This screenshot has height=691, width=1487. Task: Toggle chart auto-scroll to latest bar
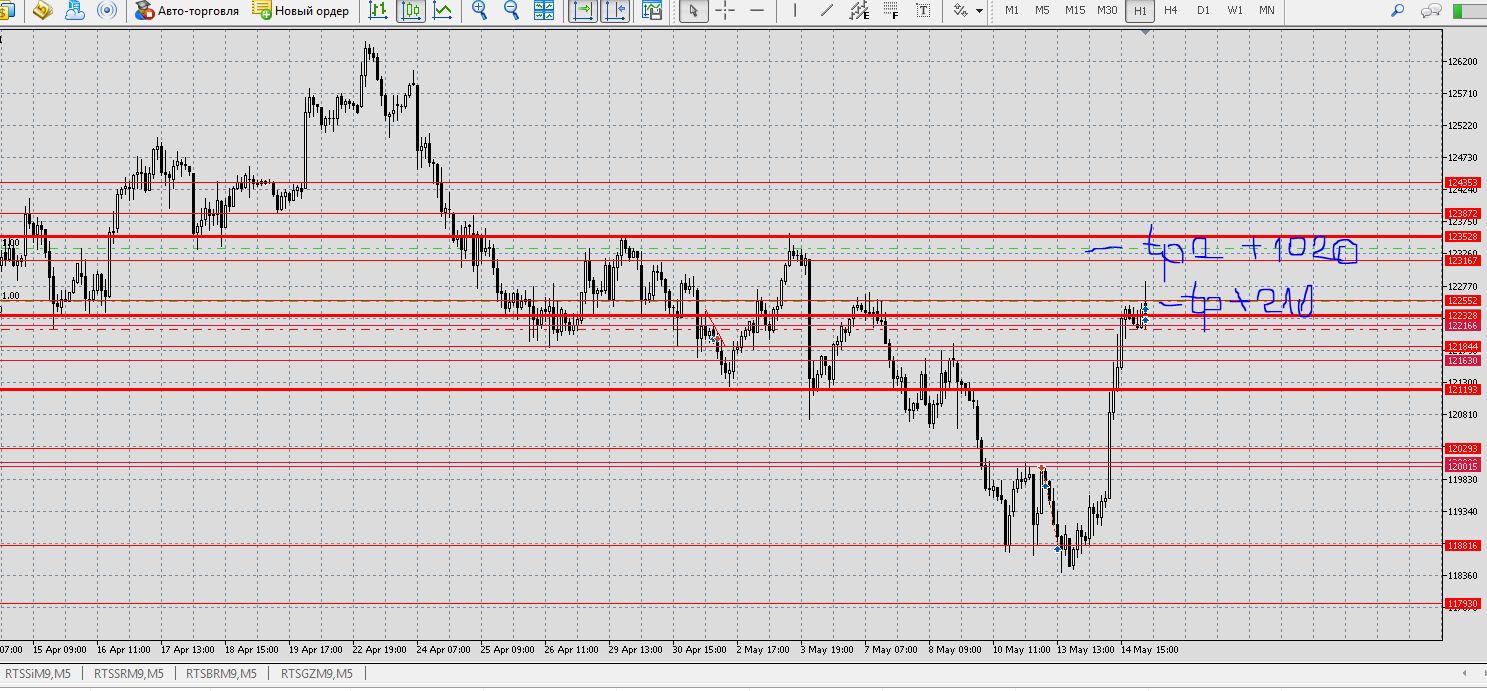(x=584, y=11)
